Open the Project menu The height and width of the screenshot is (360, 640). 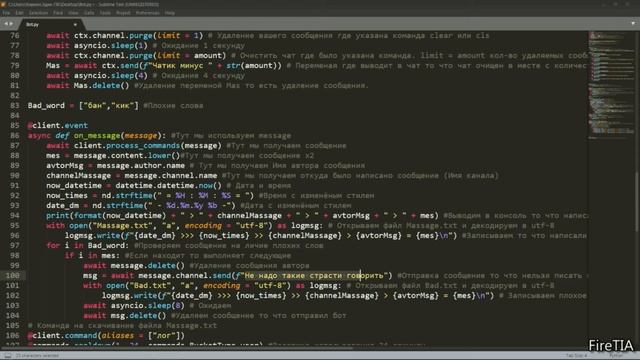pos(123,13)
